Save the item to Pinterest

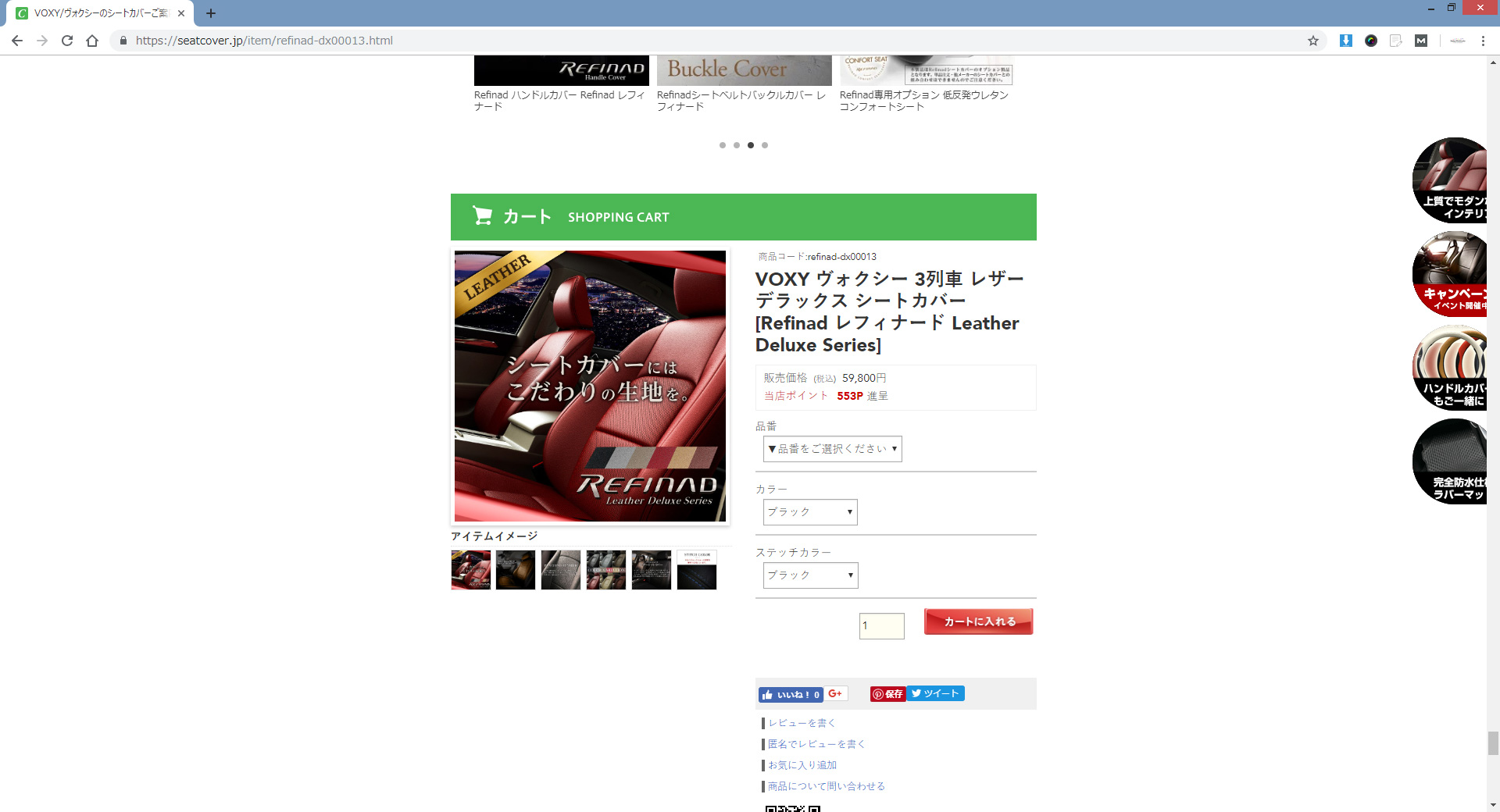(887, 694)
